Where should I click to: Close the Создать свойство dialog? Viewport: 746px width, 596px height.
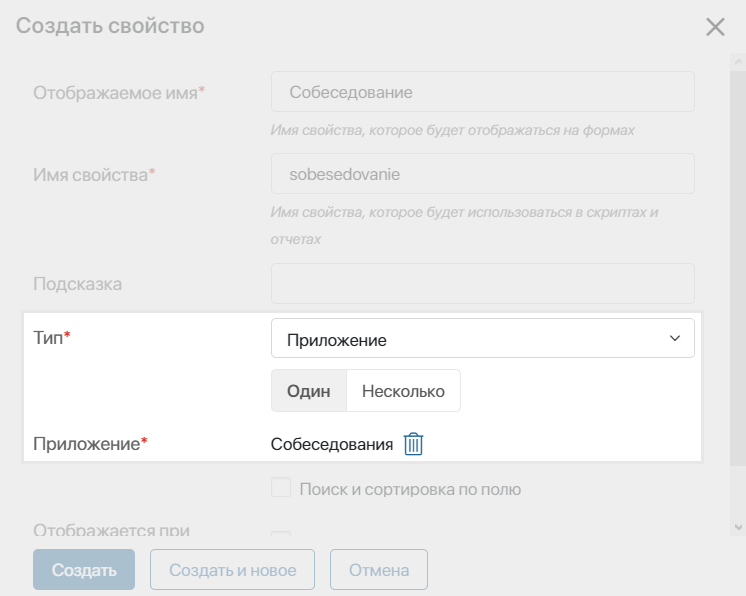coord(715,27)
